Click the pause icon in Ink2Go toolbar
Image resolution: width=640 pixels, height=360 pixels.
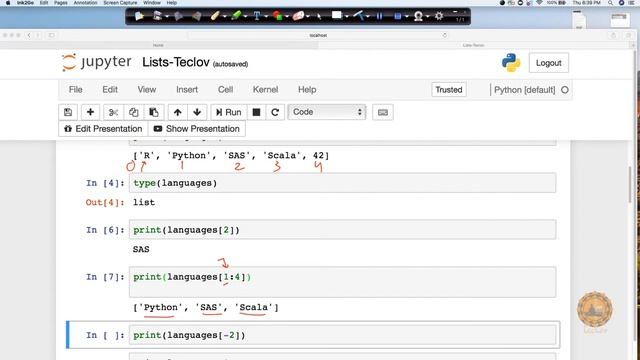tap(380, 16)
